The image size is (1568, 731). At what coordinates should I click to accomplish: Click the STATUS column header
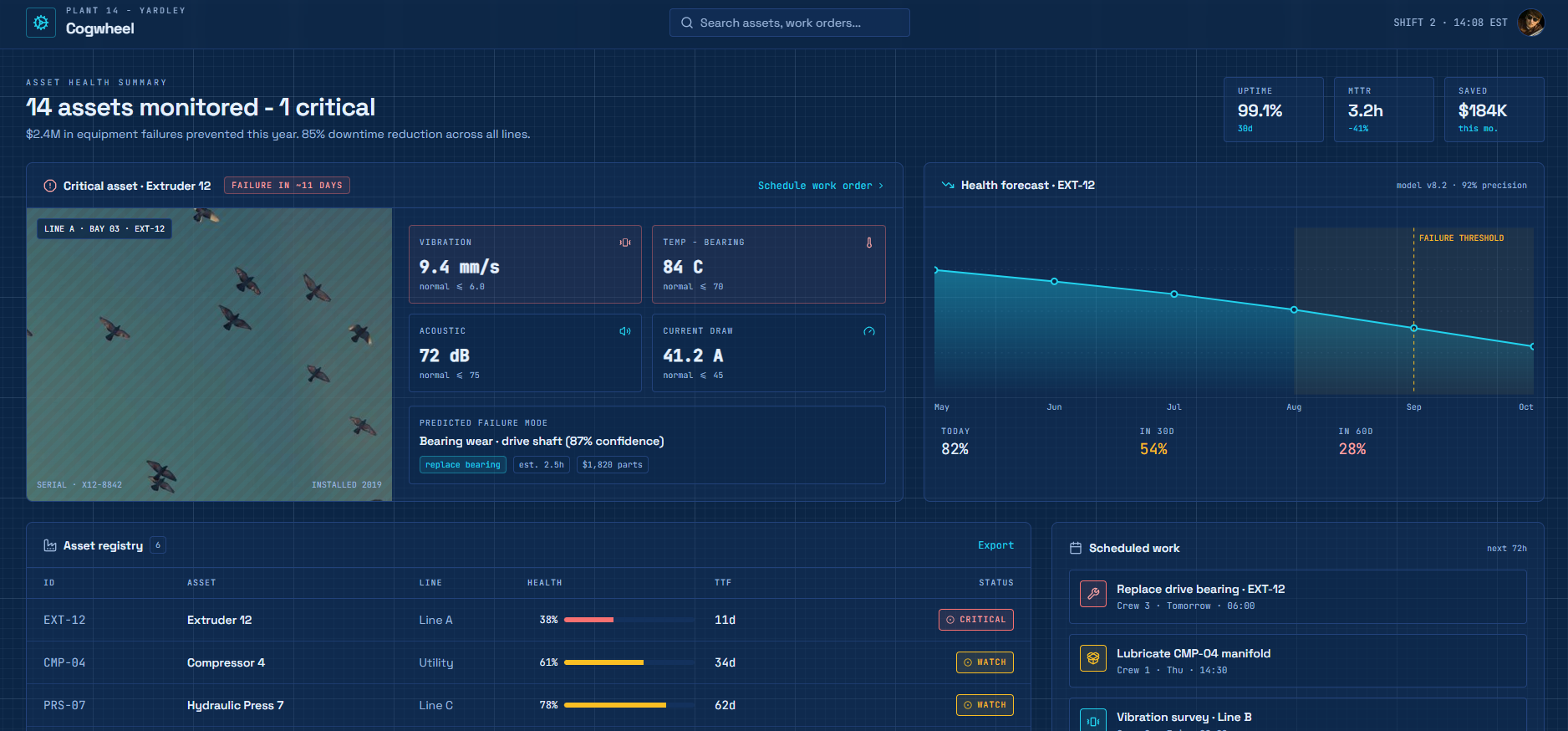(996, 583)
